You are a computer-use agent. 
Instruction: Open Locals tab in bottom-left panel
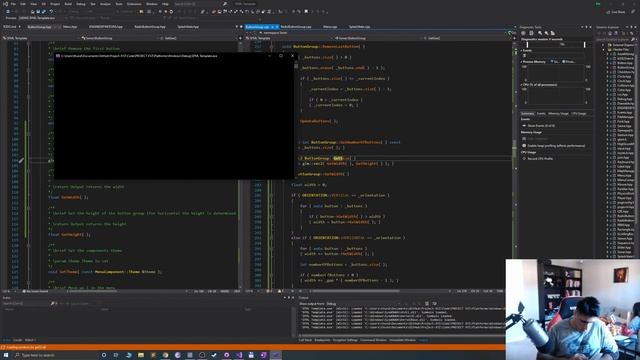click(18, 340)
